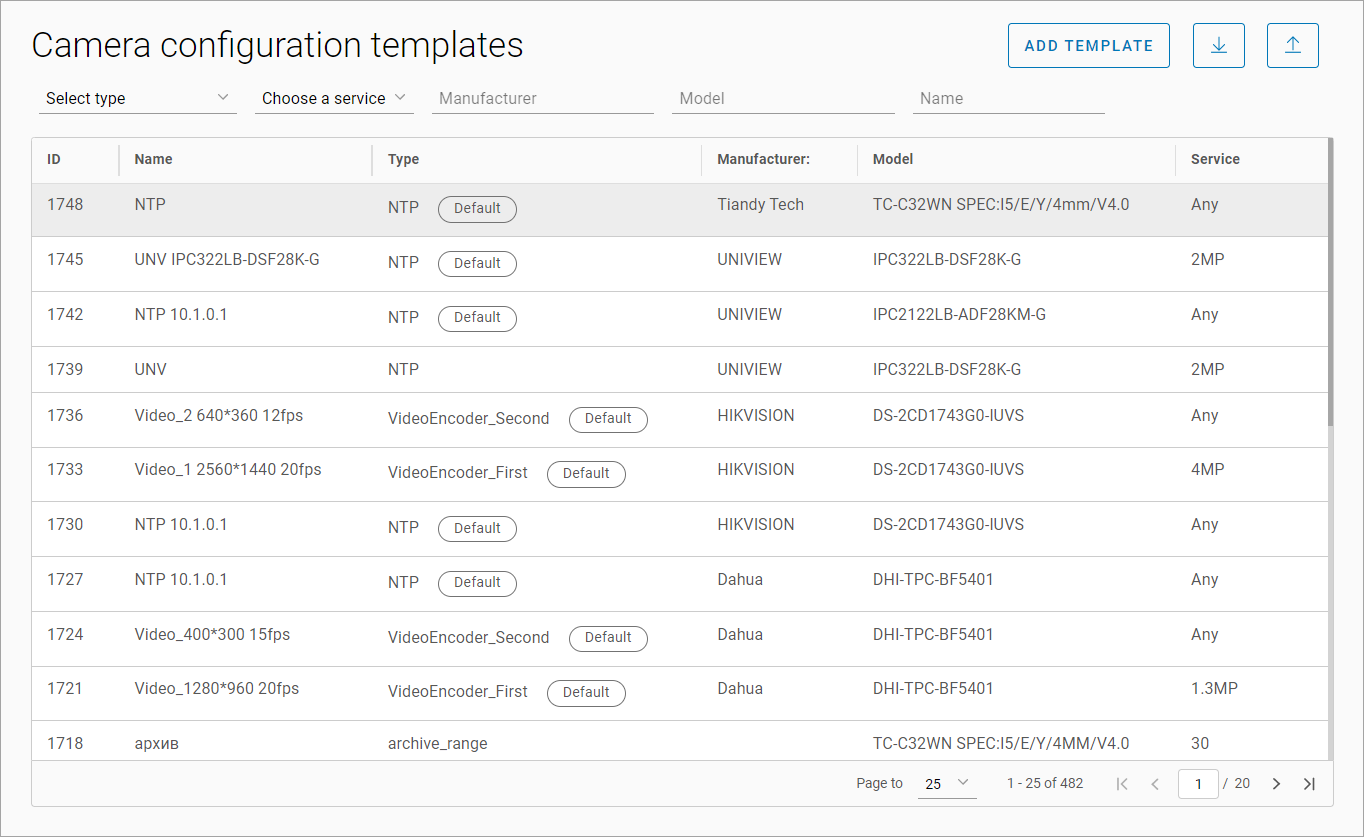Open the rows-per-page dropdown showing 25
Image resolution: width=1364 pixels, height=837 pixels.
(946, 784)
